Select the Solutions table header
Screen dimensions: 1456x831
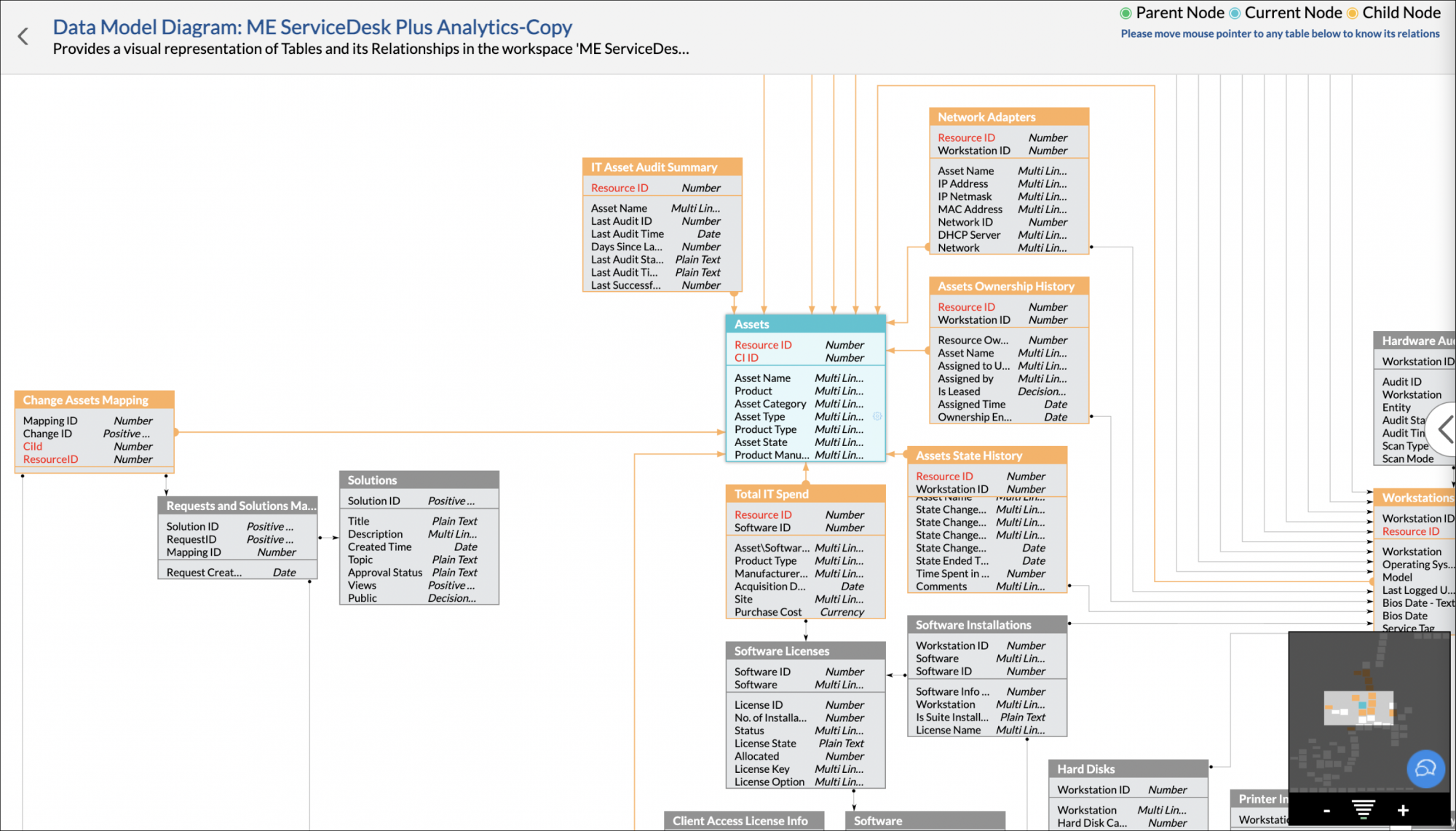pos(419,480)
